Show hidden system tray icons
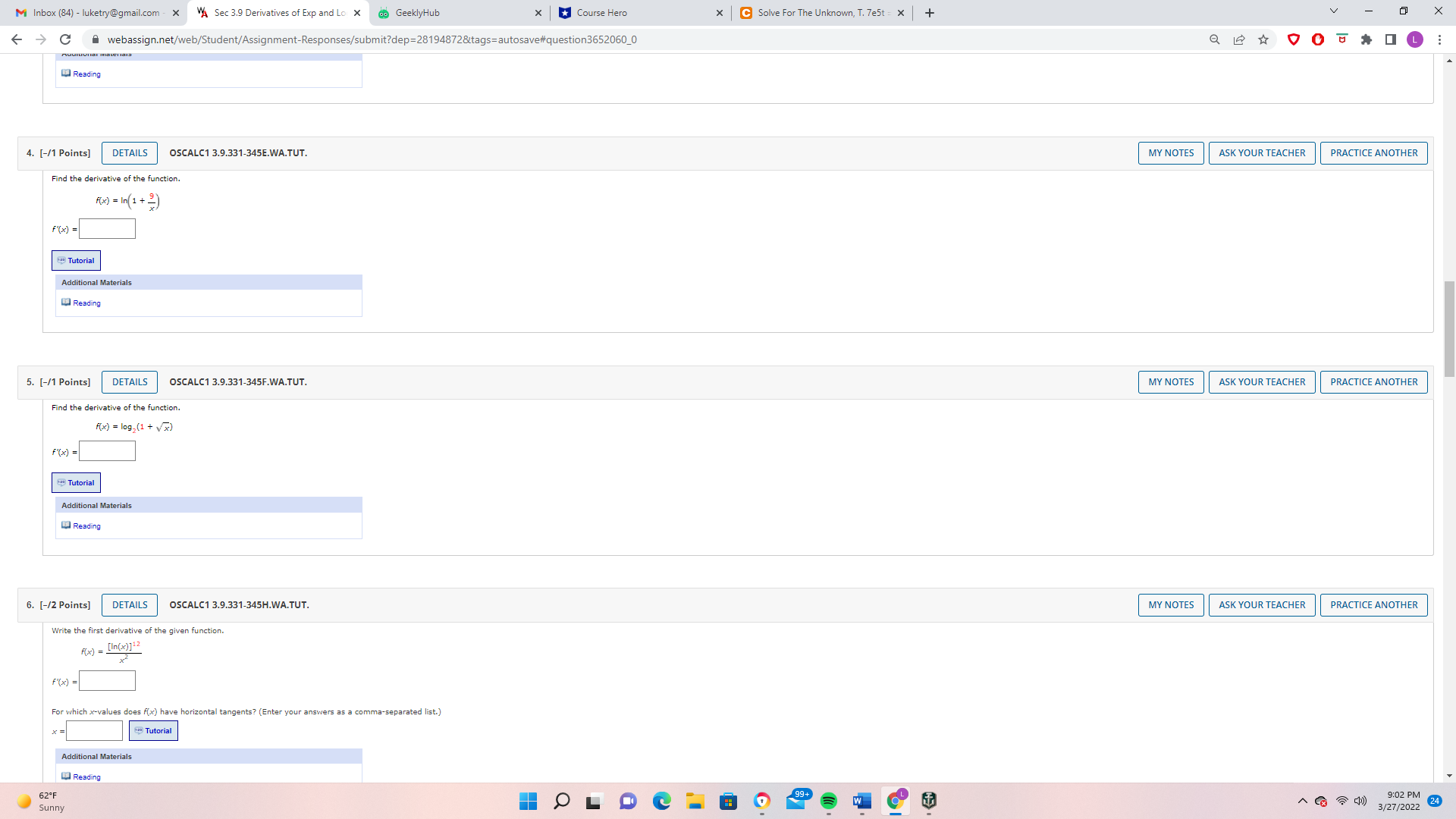The height and width of the screenshot is (819, 1456). (x=1303, y=801)
